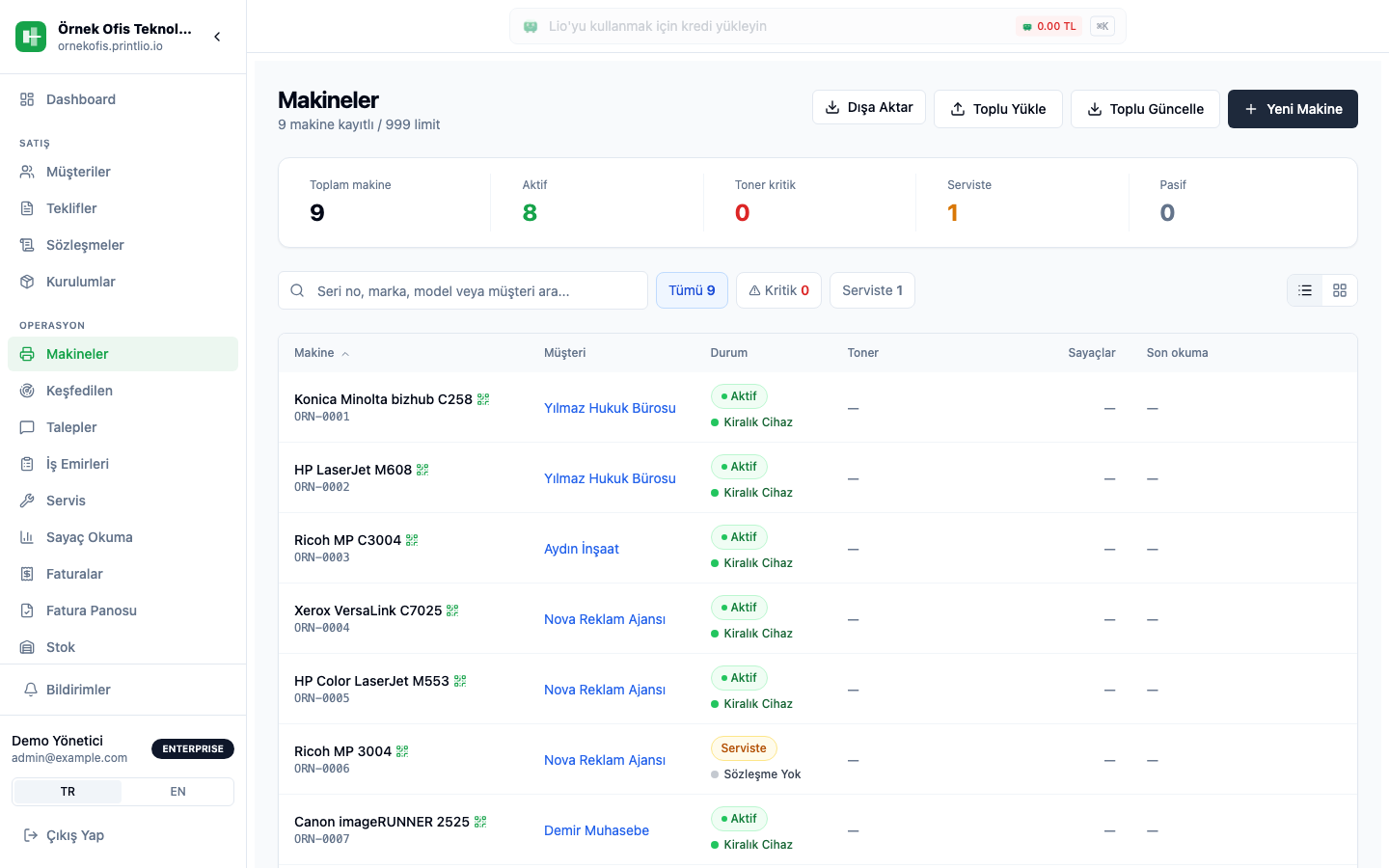Open Yılmaz Hukuk Bürosu link in ORN-0002 row
Screen dimensions: 1389x868
coord(610,478)
